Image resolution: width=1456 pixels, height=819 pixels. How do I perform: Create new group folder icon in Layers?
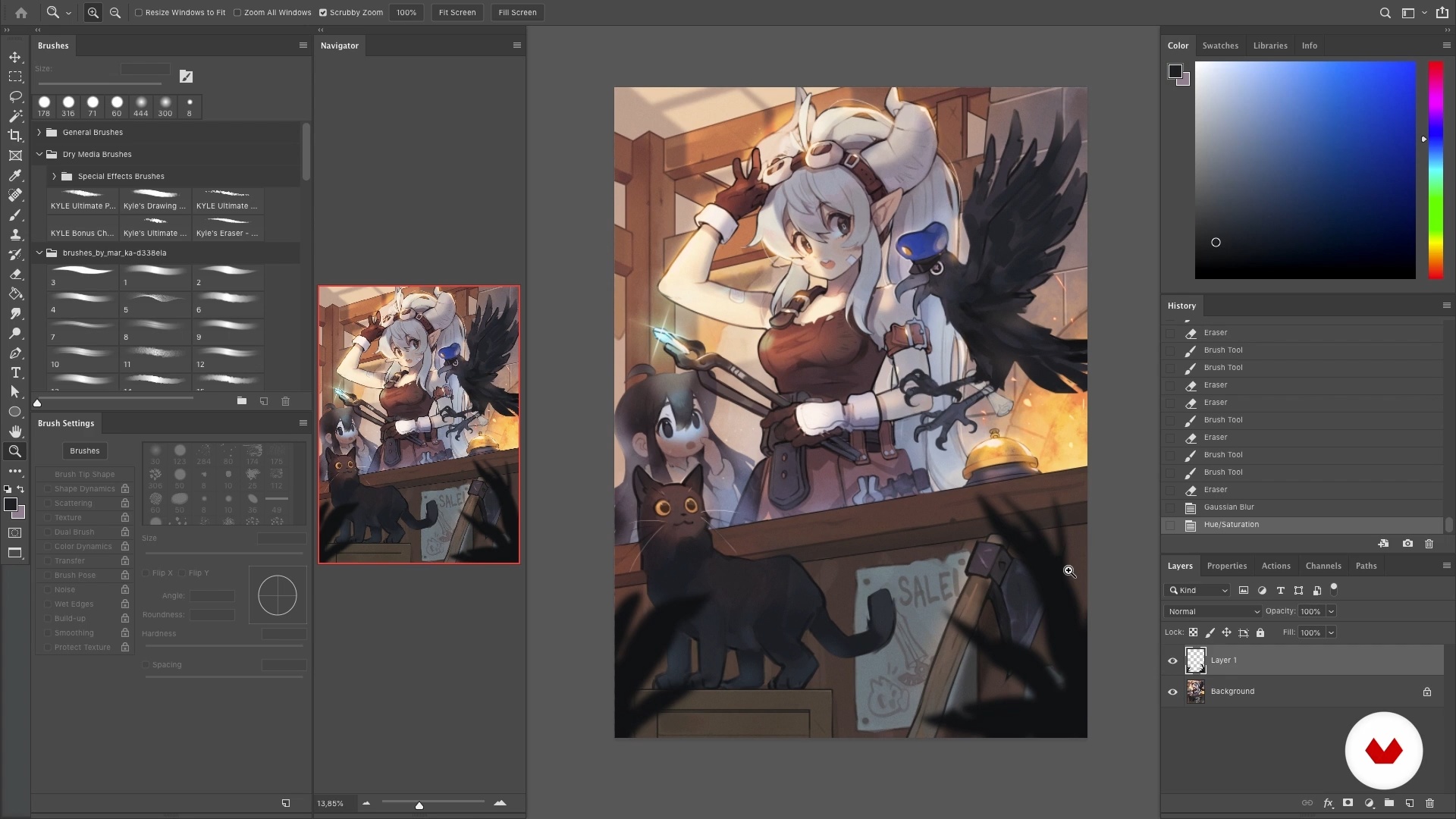[x=1389, y=802]
